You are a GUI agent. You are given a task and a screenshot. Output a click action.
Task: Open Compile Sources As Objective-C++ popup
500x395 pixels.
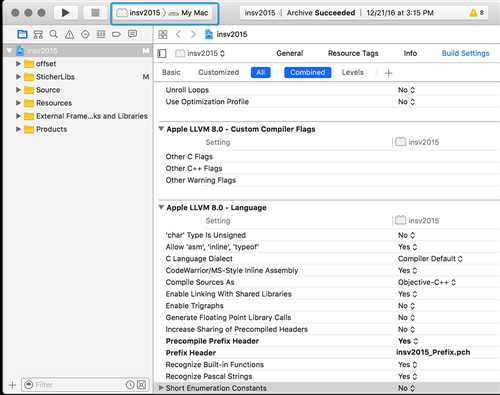(427, 282)
